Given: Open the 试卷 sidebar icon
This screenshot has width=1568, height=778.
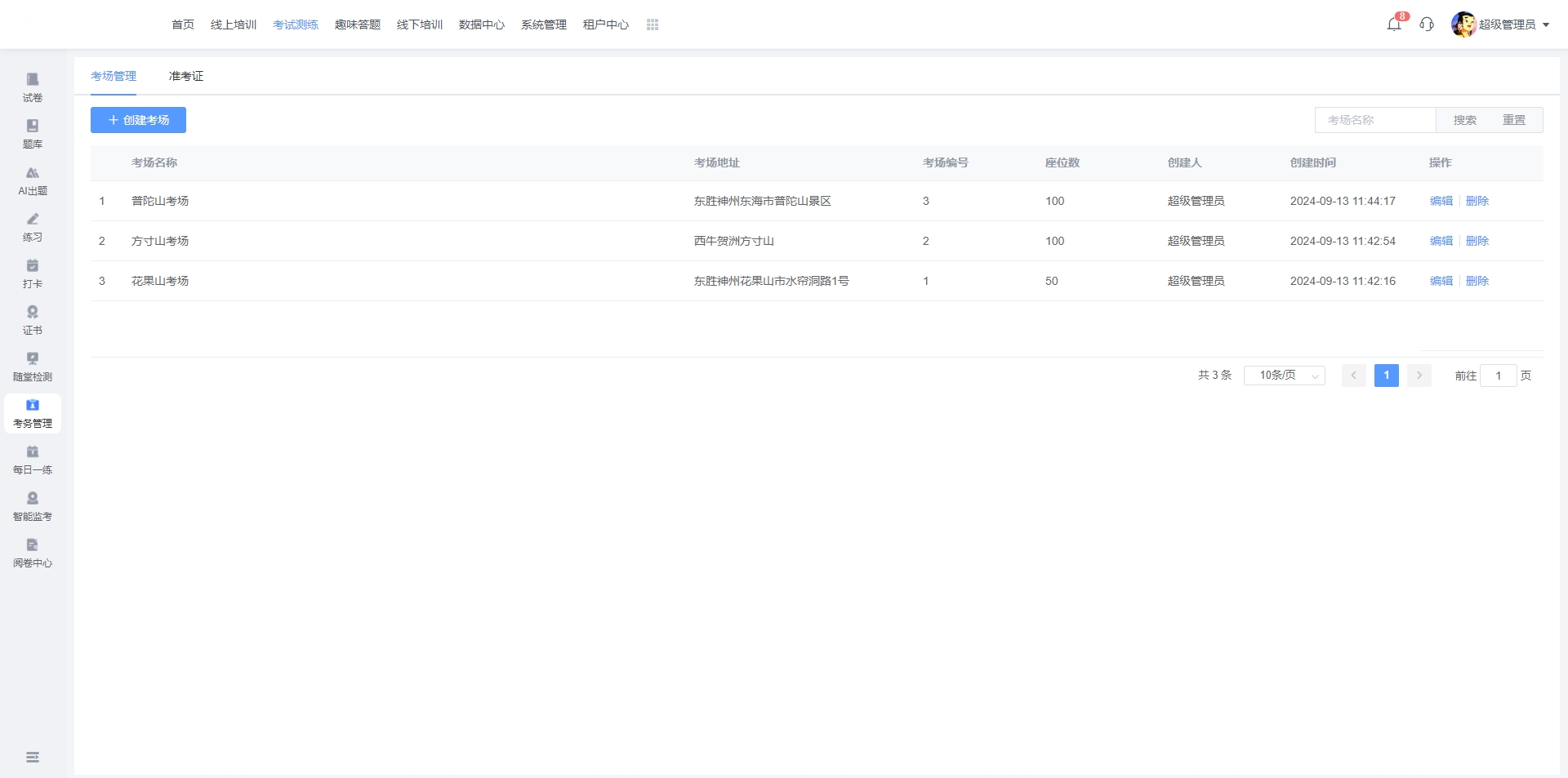Looking at the screenshot, I should [x=33, y=80].
